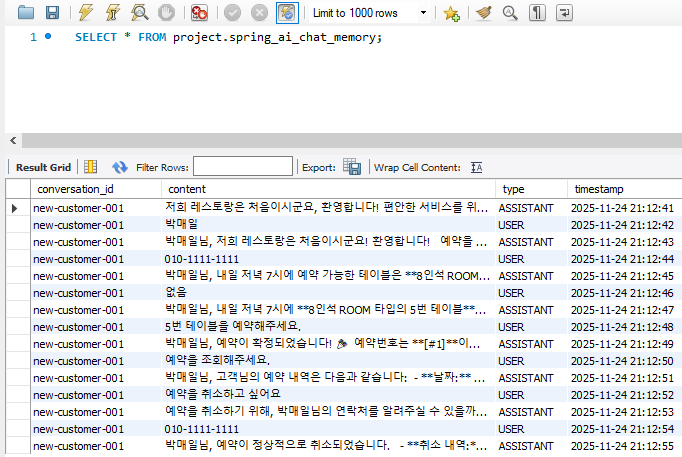The width and height of the screenshot is (682, 457).
Task: Commit the transaction checkmark icon
Action: click(232, 13)
